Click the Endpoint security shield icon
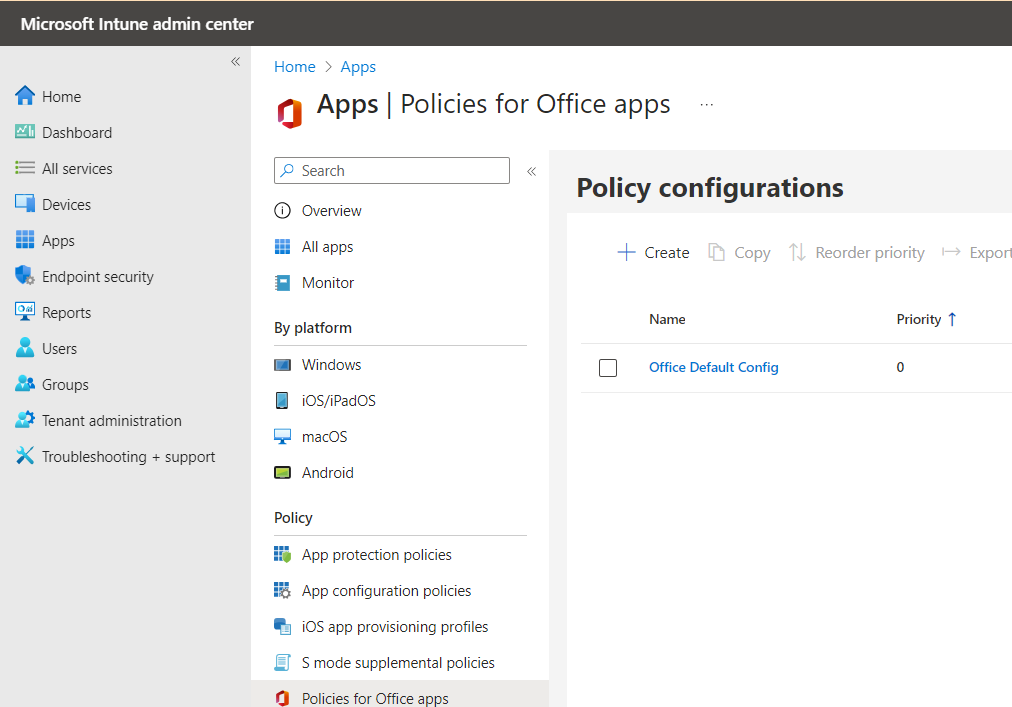This screenshot has width=1012, height=707. point(25,276)
